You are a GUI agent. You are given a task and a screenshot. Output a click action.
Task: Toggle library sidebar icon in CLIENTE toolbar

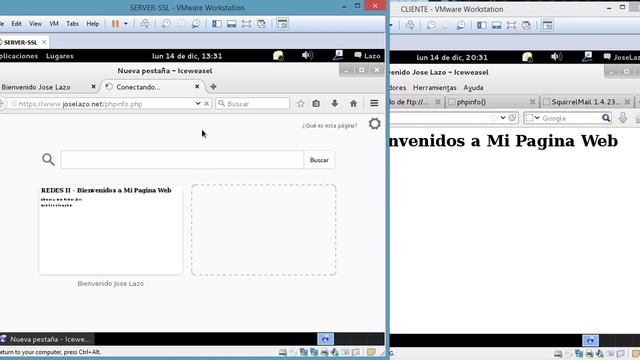pos(482,25)
